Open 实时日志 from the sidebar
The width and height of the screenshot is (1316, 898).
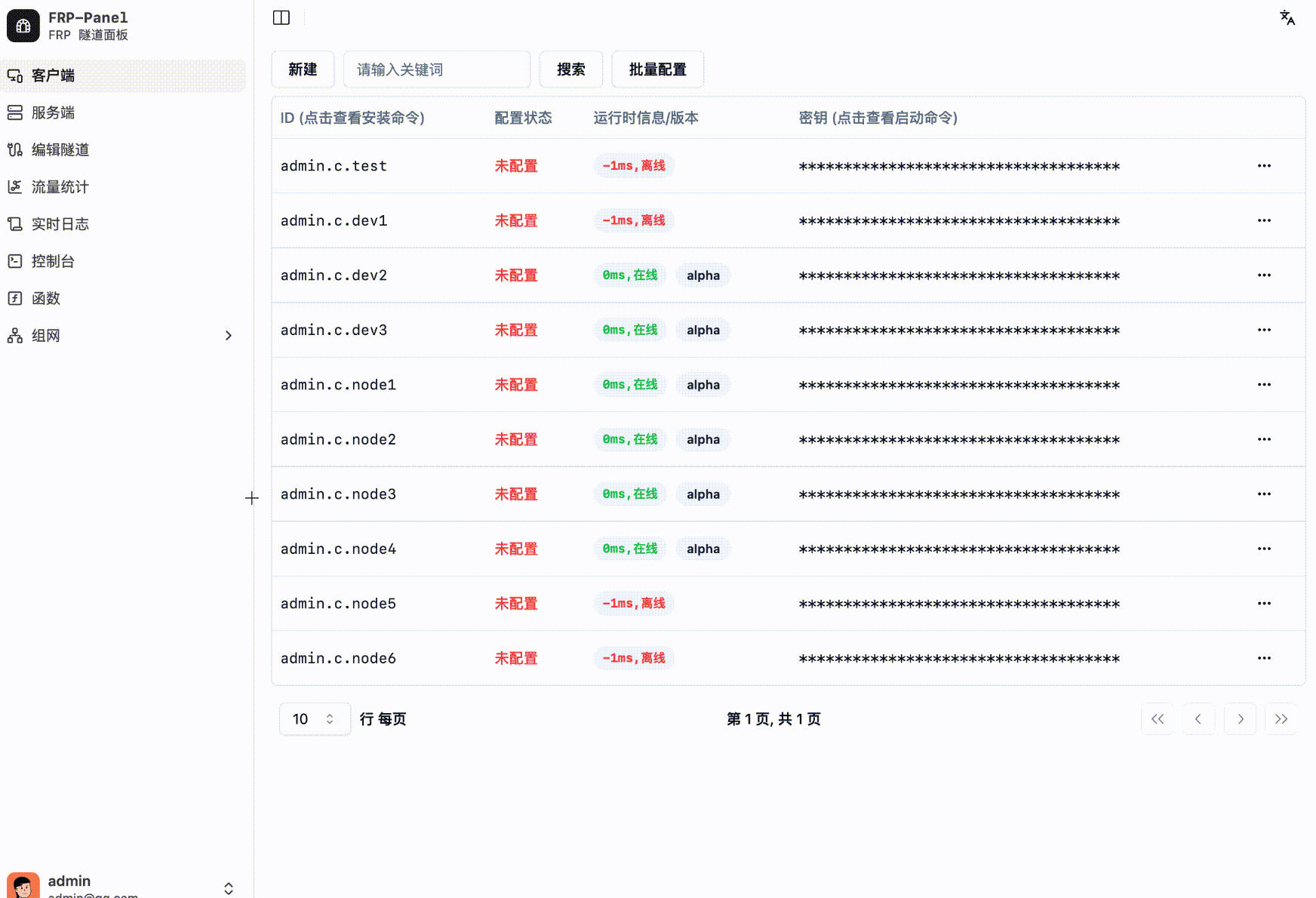[60, 224]
